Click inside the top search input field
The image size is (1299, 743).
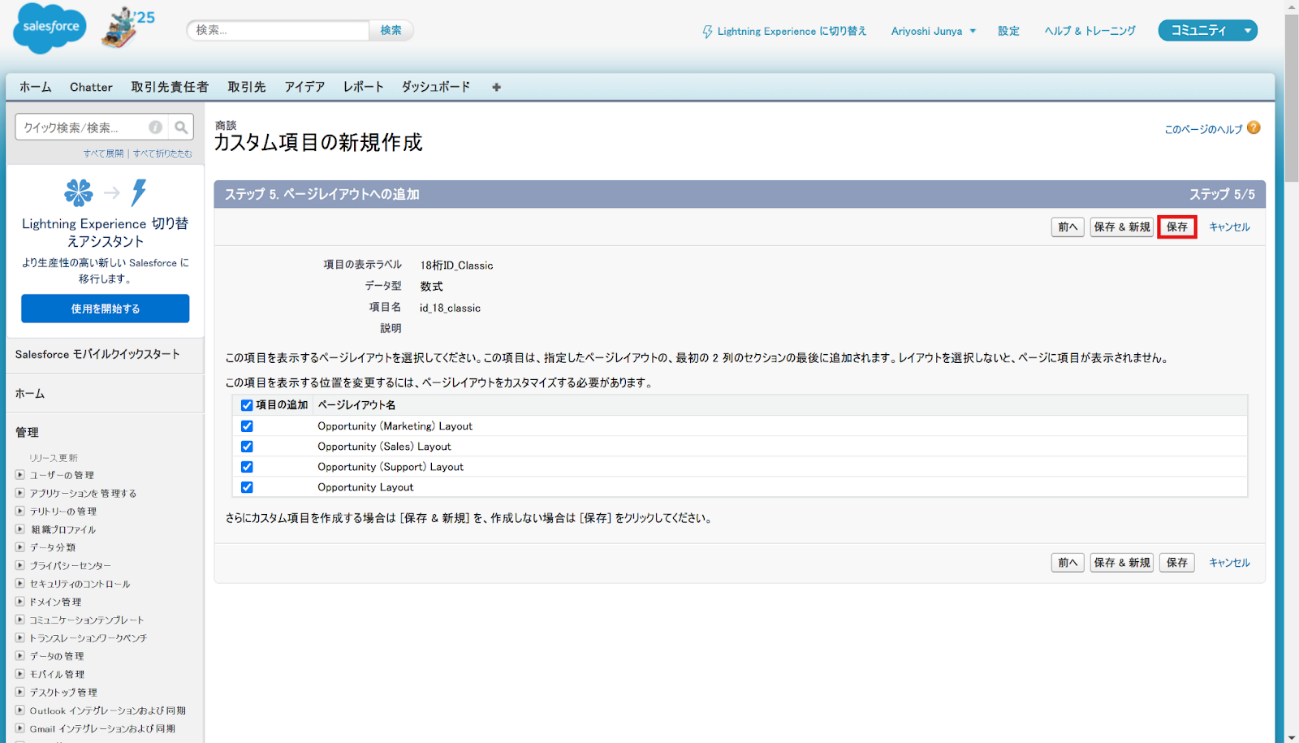point(280,30)
